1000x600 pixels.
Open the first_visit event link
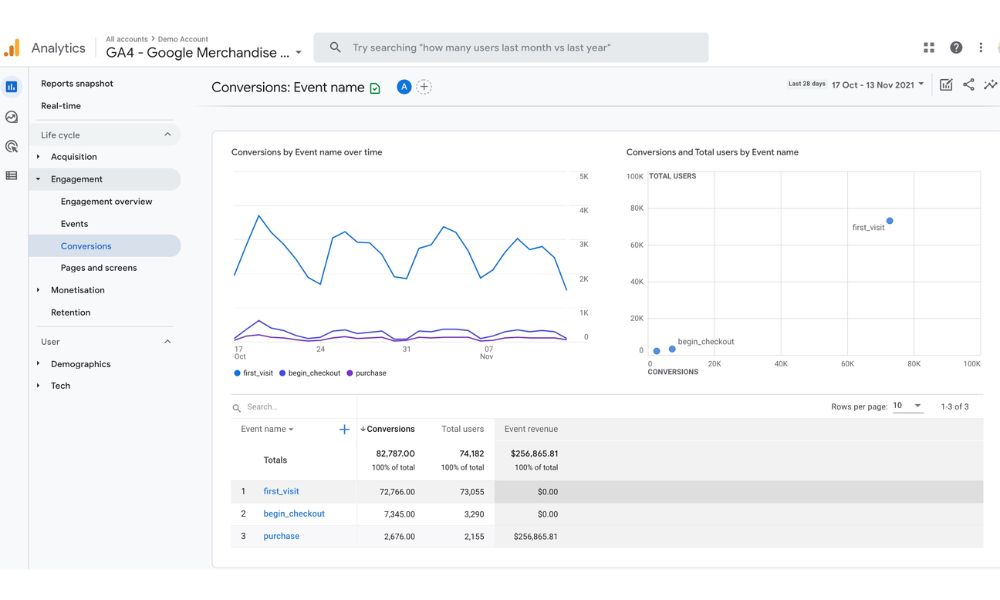tap(281, 492)
